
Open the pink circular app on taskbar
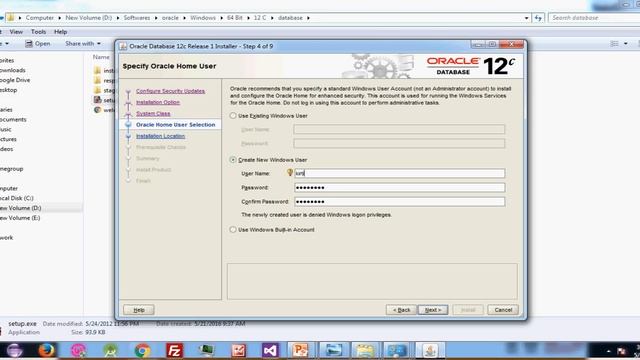tap(78, 350)
